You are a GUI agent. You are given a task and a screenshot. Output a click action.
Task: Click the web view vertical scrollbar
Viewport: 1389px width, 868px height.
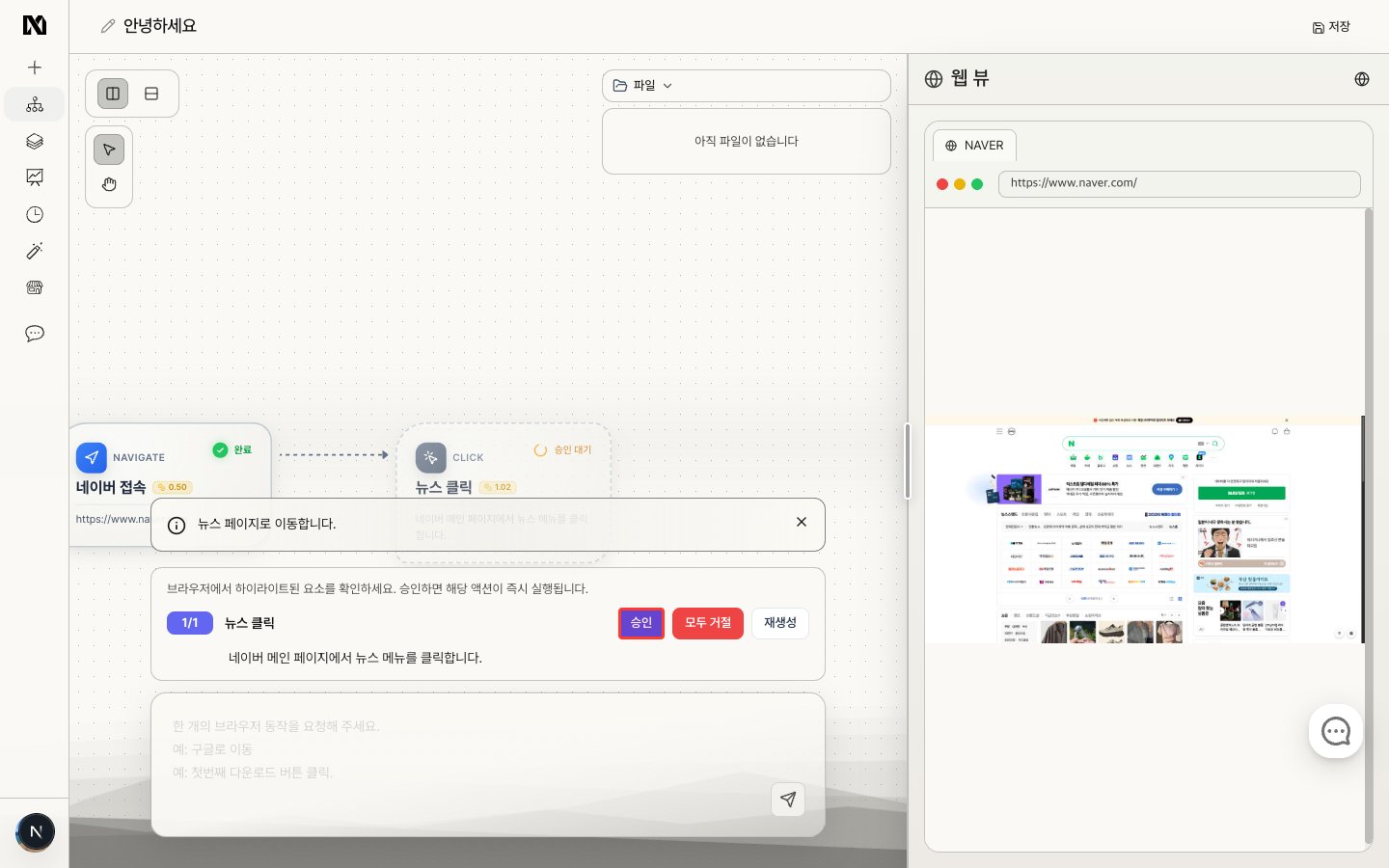(1369, 526)
